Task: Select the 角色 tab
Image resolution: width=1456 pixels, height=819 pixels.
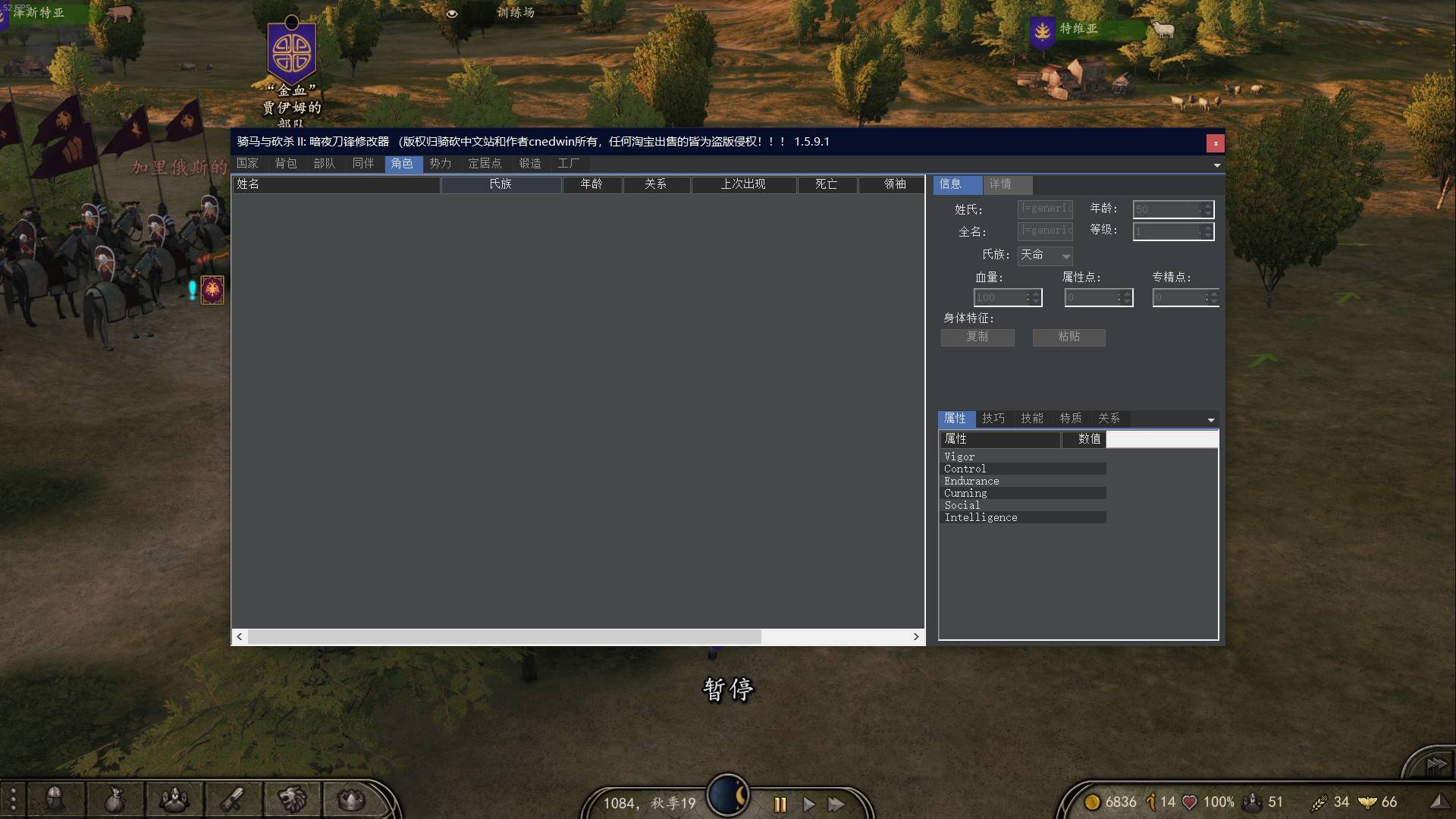Action: tap(403, 164)
